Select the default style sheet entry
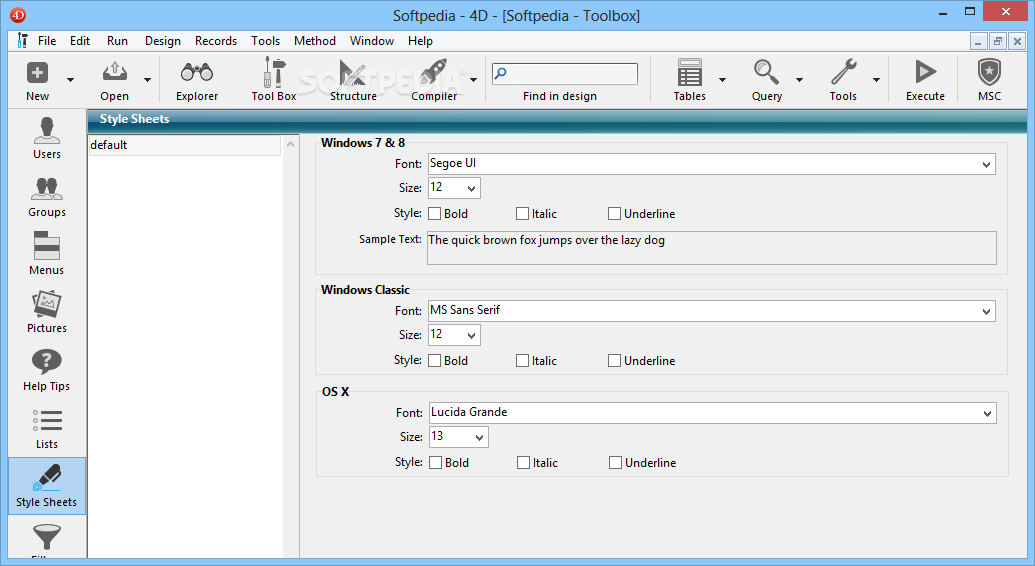 [x=185, y=145]
